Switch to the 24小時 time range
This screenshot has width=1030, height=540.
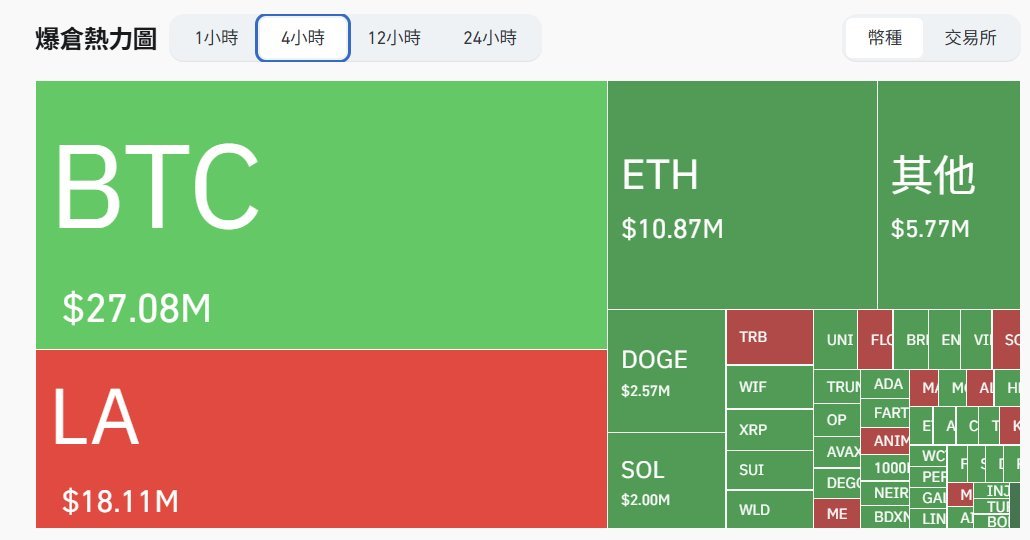490,38
